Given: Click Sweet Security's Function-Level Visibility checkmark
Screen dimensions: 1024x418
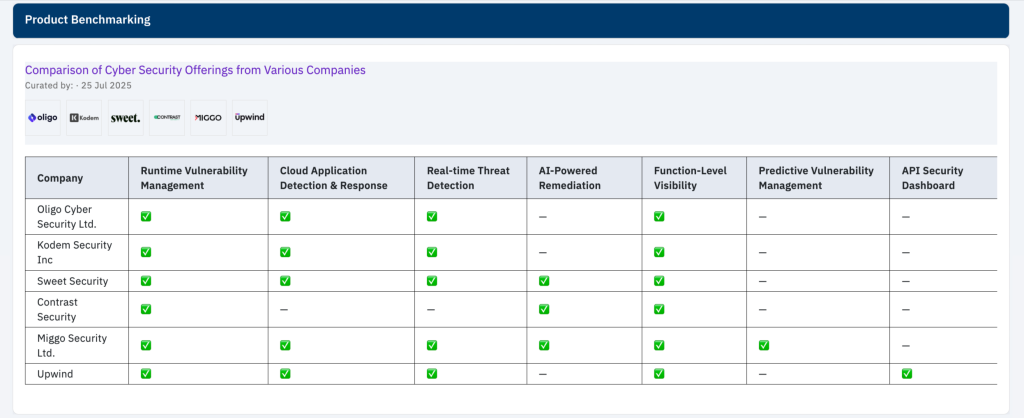Looking at the screenshot, I should pyautogui.click(x=659, y=281).
